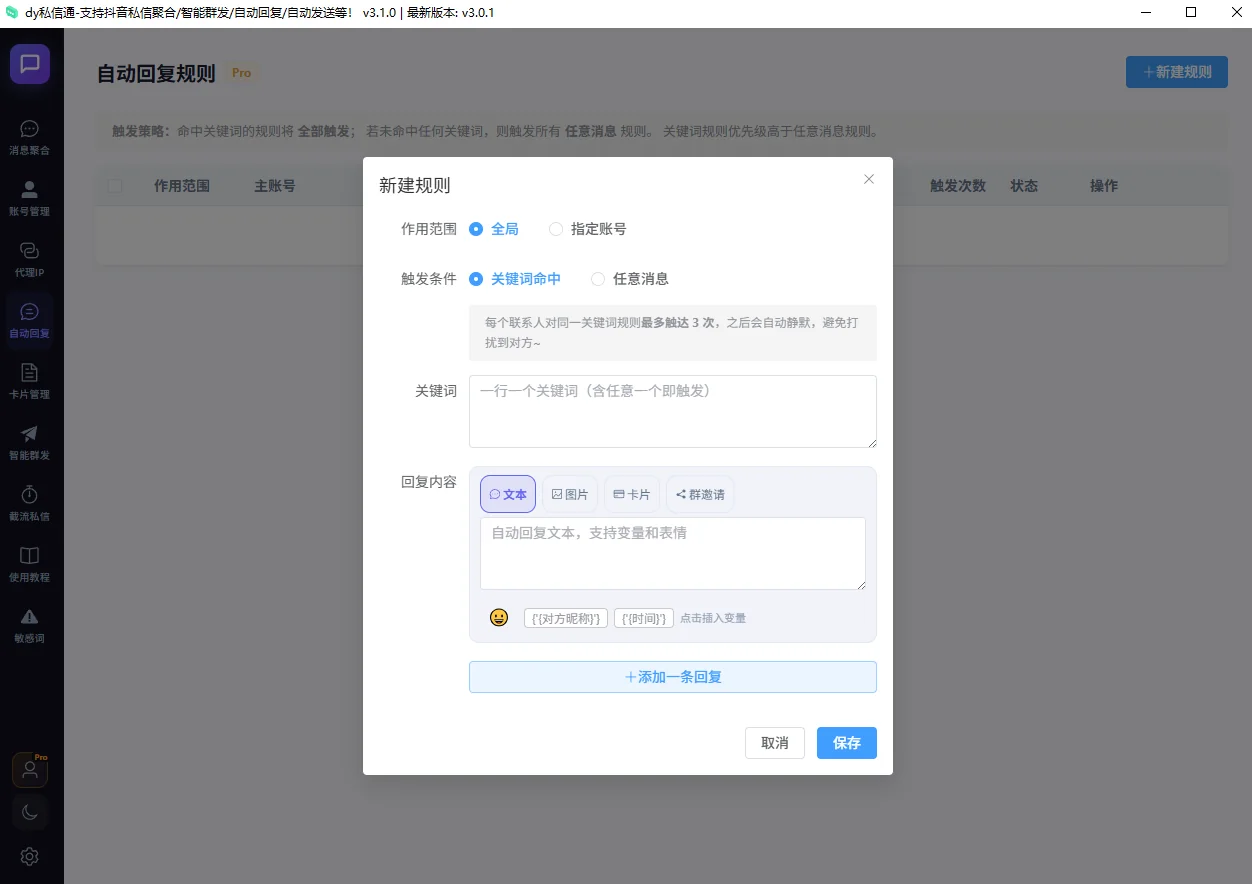The image size is (1252, 884).
Task: Click the 自动回复文本 reply textarea
Action: [673, 553]
